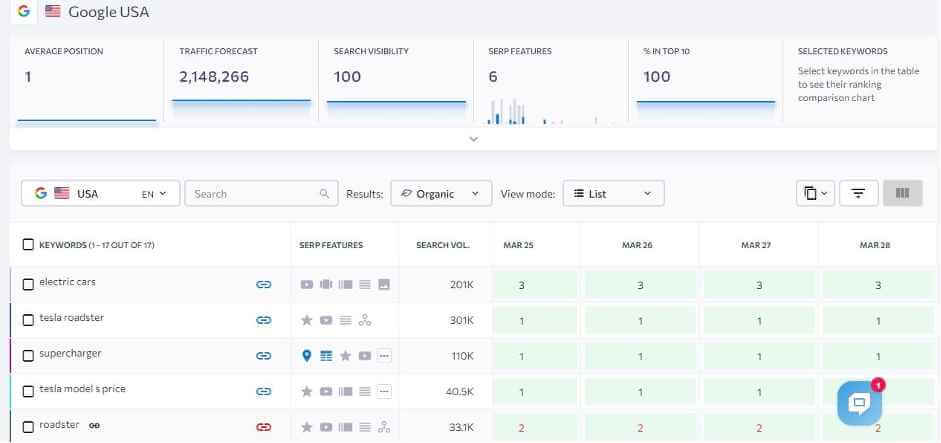
Task: Click the link icon for tesla roadster
Action: point(263,321)
